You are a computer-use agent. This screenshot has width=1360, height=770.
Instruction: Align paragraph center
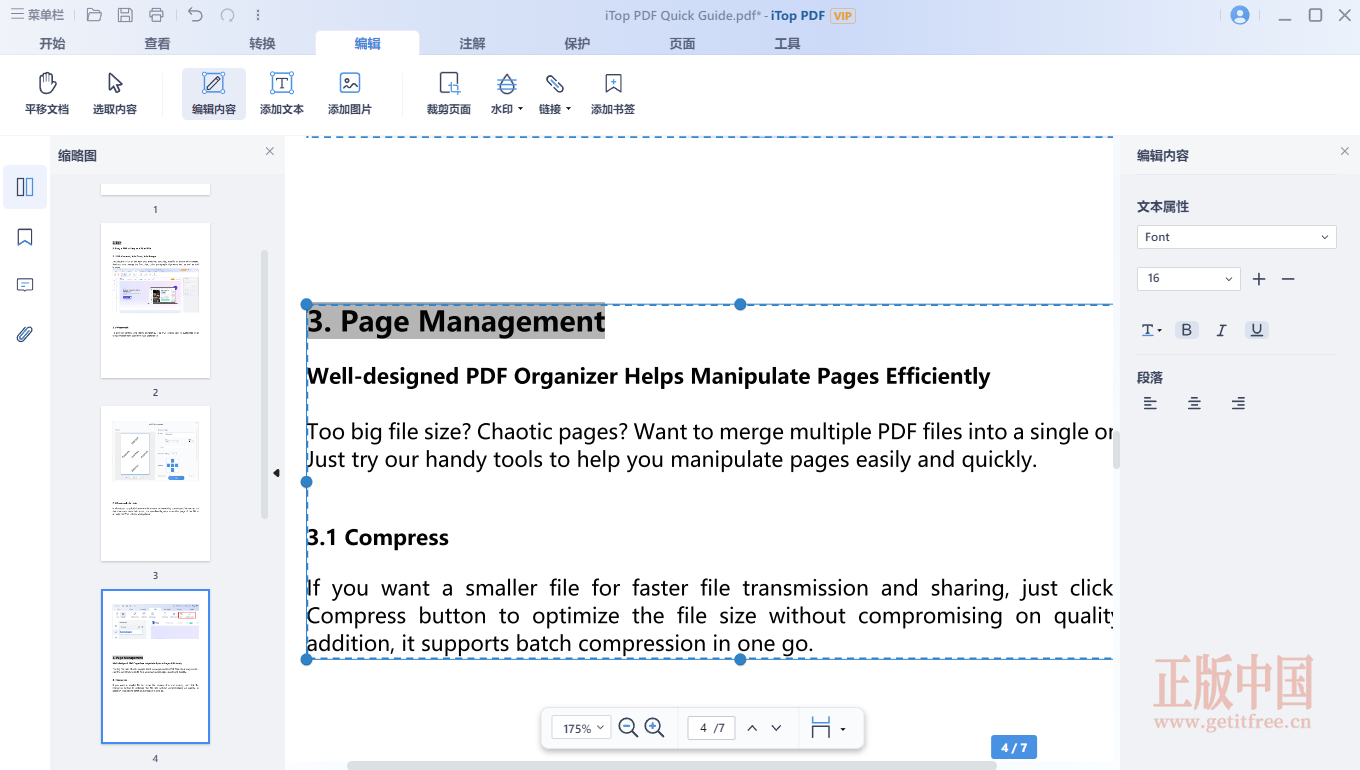1194,403
